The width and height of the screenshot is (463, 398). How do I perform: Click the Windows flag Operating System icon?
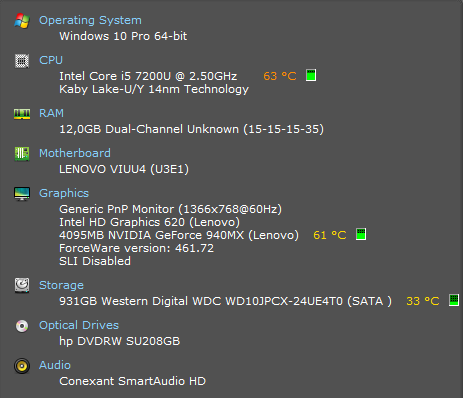tap(22, 21)
